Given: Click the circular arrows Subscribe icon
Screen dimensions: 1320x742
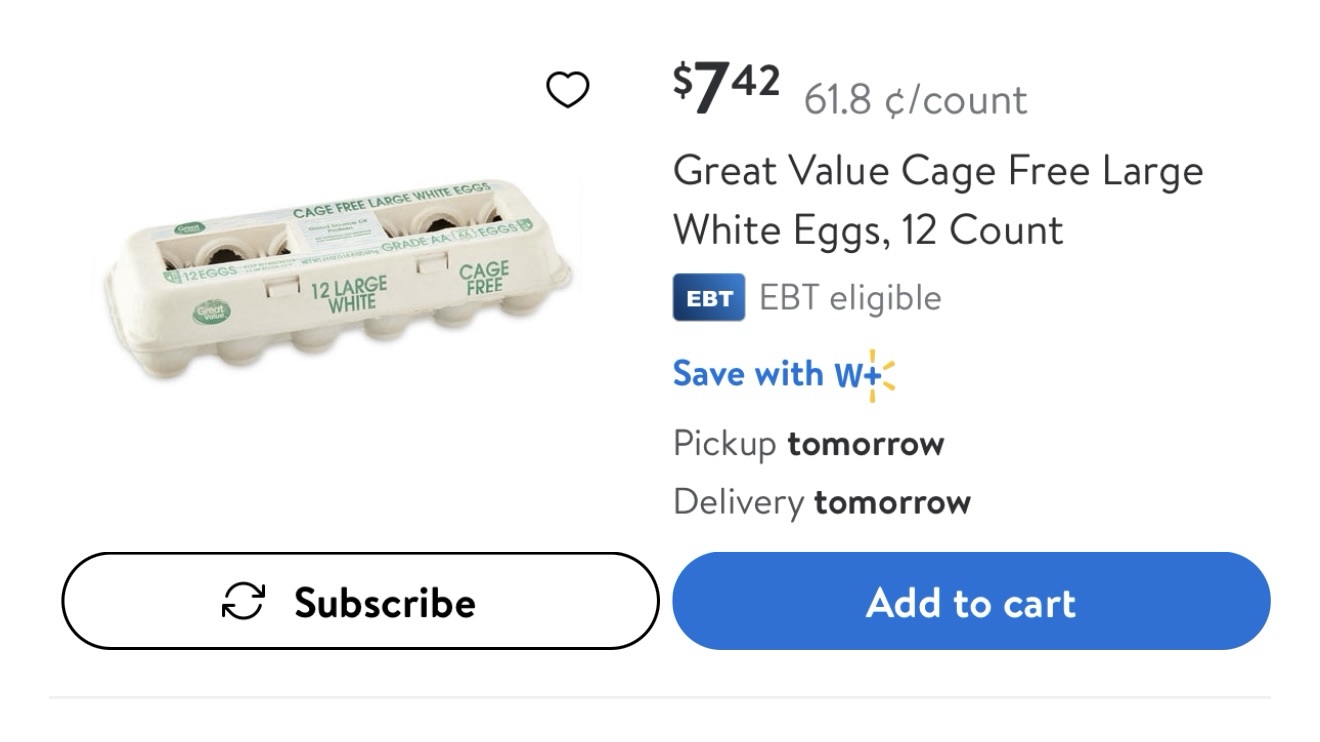Looking at the screenshot, I should 243,602.
